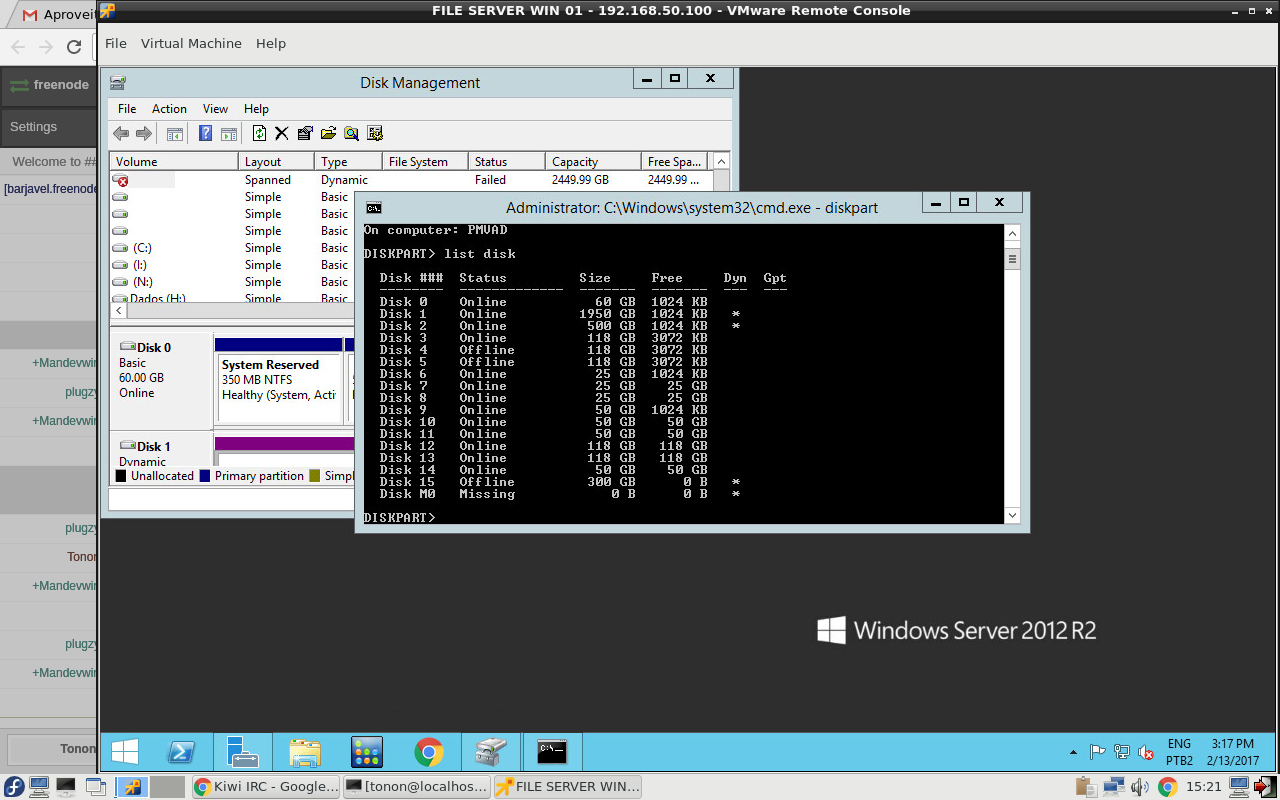Click the Windows Start button

point(125,752)
